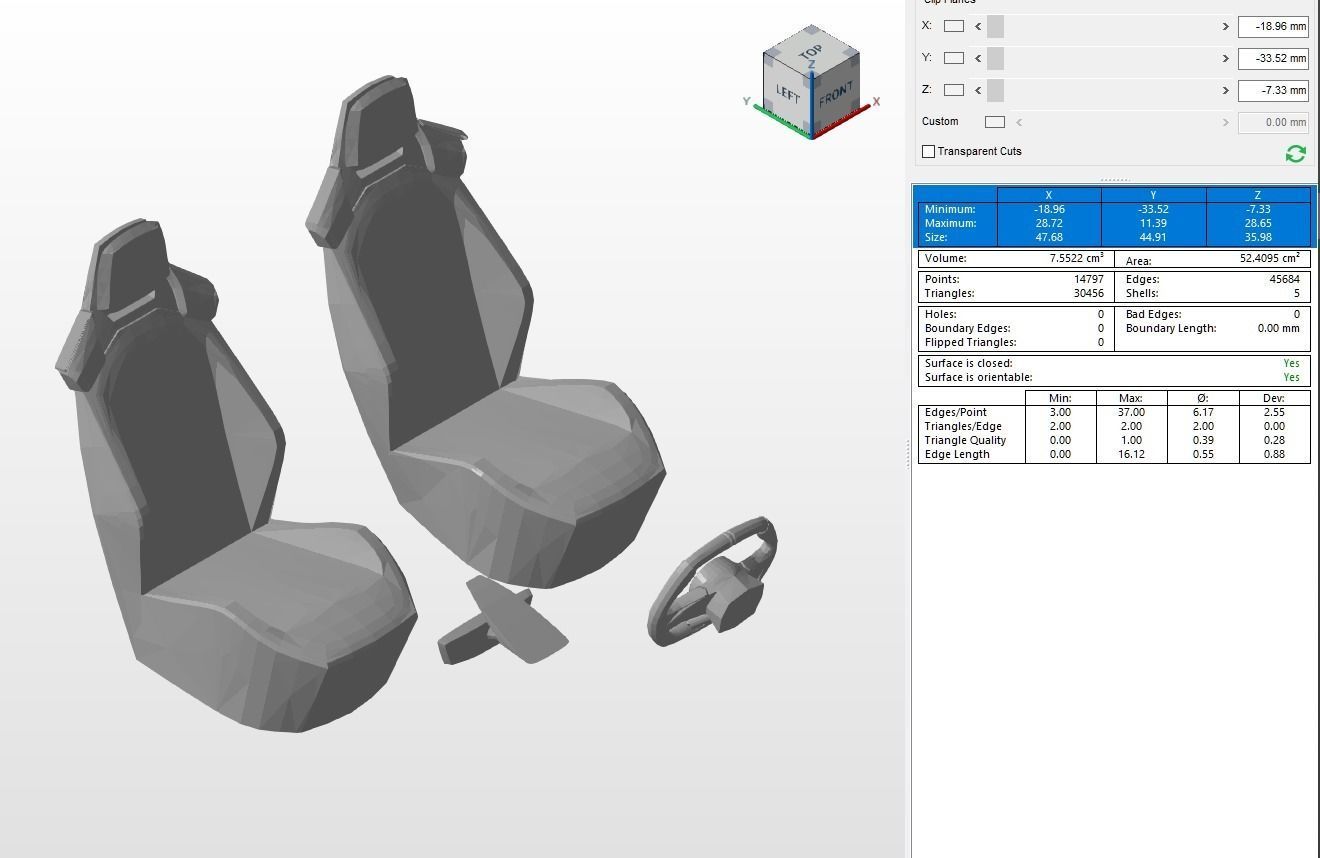Click the Triangles count 30456
This screenshot has height=858, width=1320.
[1088, 293]
